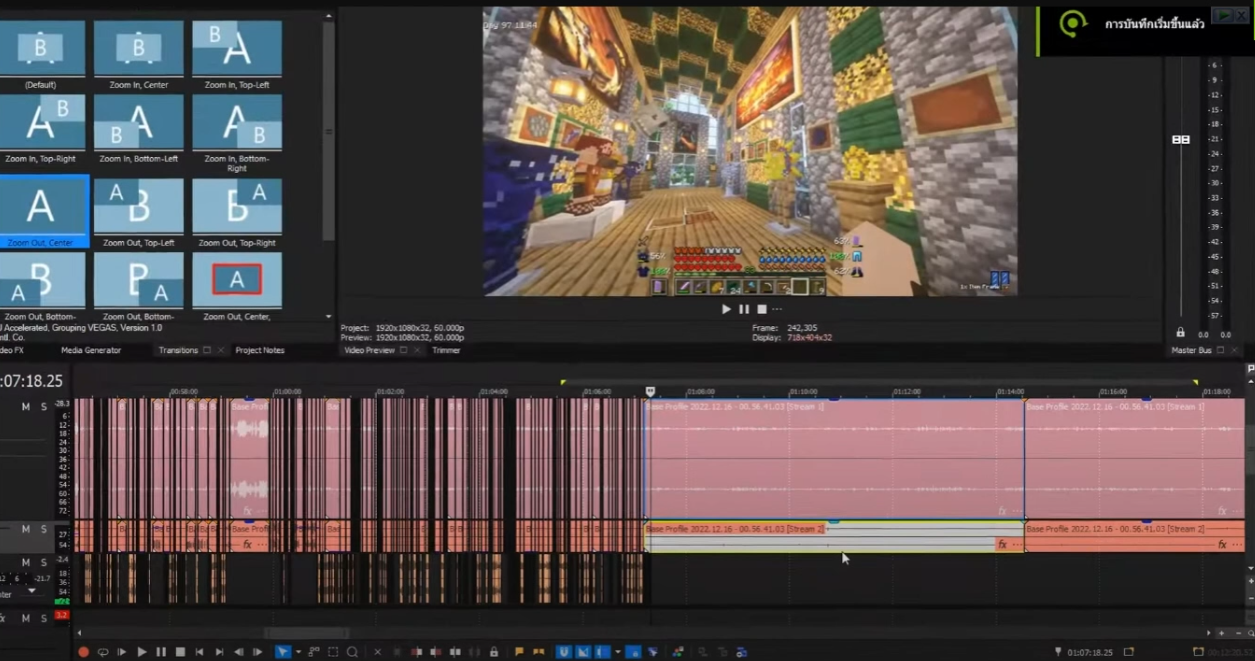
Task: Mute the second highlighted audio track
Action: click(x=26, y=529)
